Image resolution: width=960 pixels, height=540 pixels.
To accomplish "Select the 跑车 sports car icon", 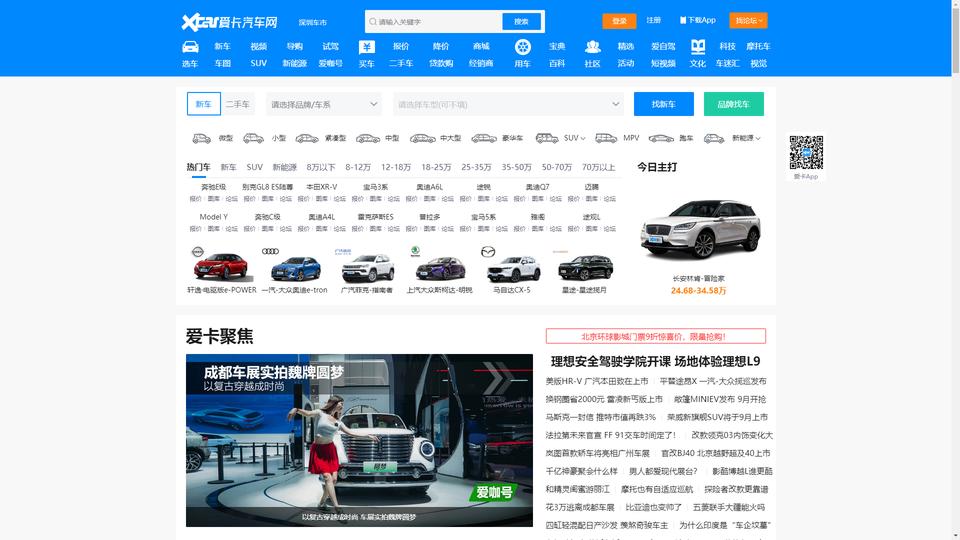I will (x=661, y=138).
